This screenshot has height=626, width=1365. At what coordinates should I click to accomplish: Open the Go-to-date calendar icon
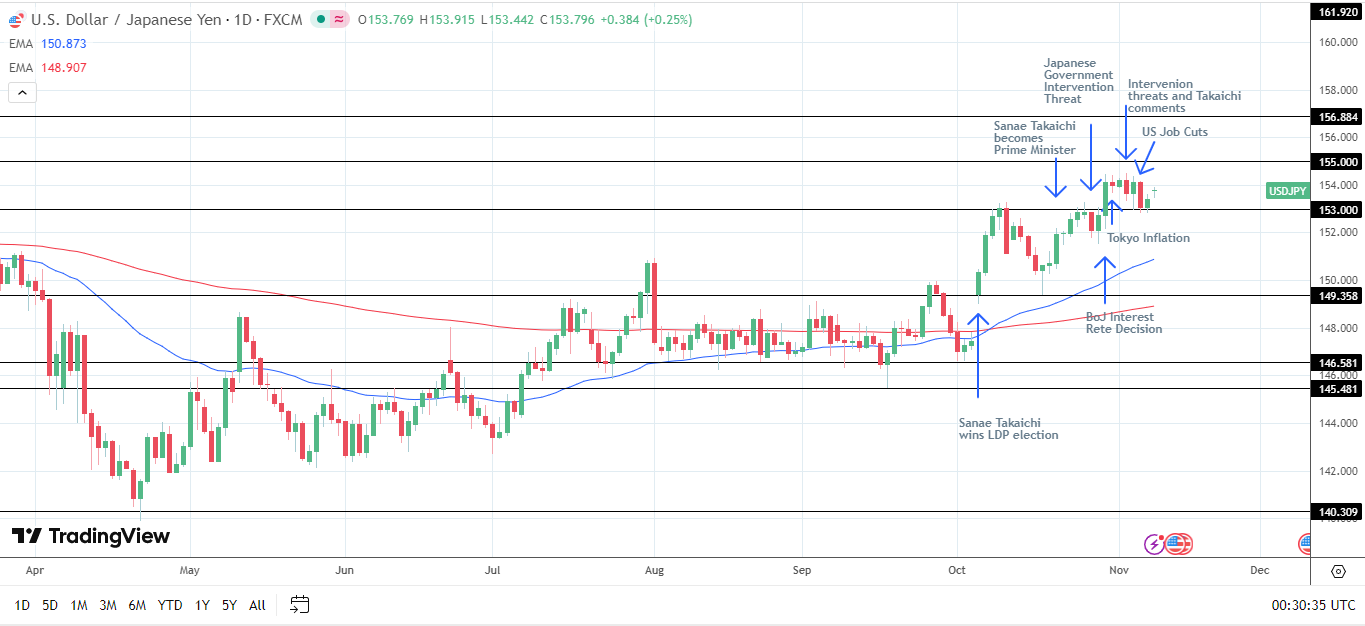click(x=297, y=604)
